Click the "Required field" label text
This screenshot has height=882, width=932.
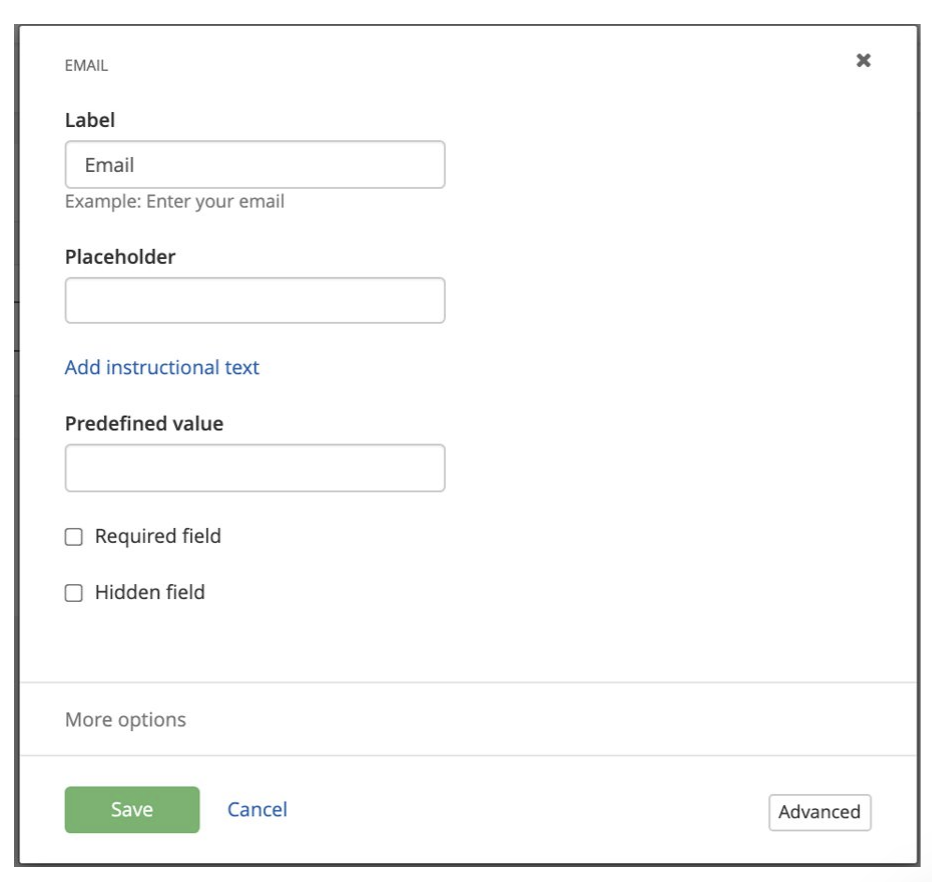pos(158,536)
